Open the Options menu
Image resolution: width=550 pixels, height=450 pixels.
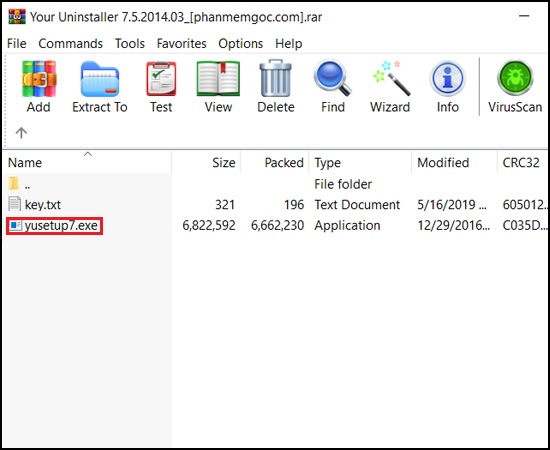241,43
